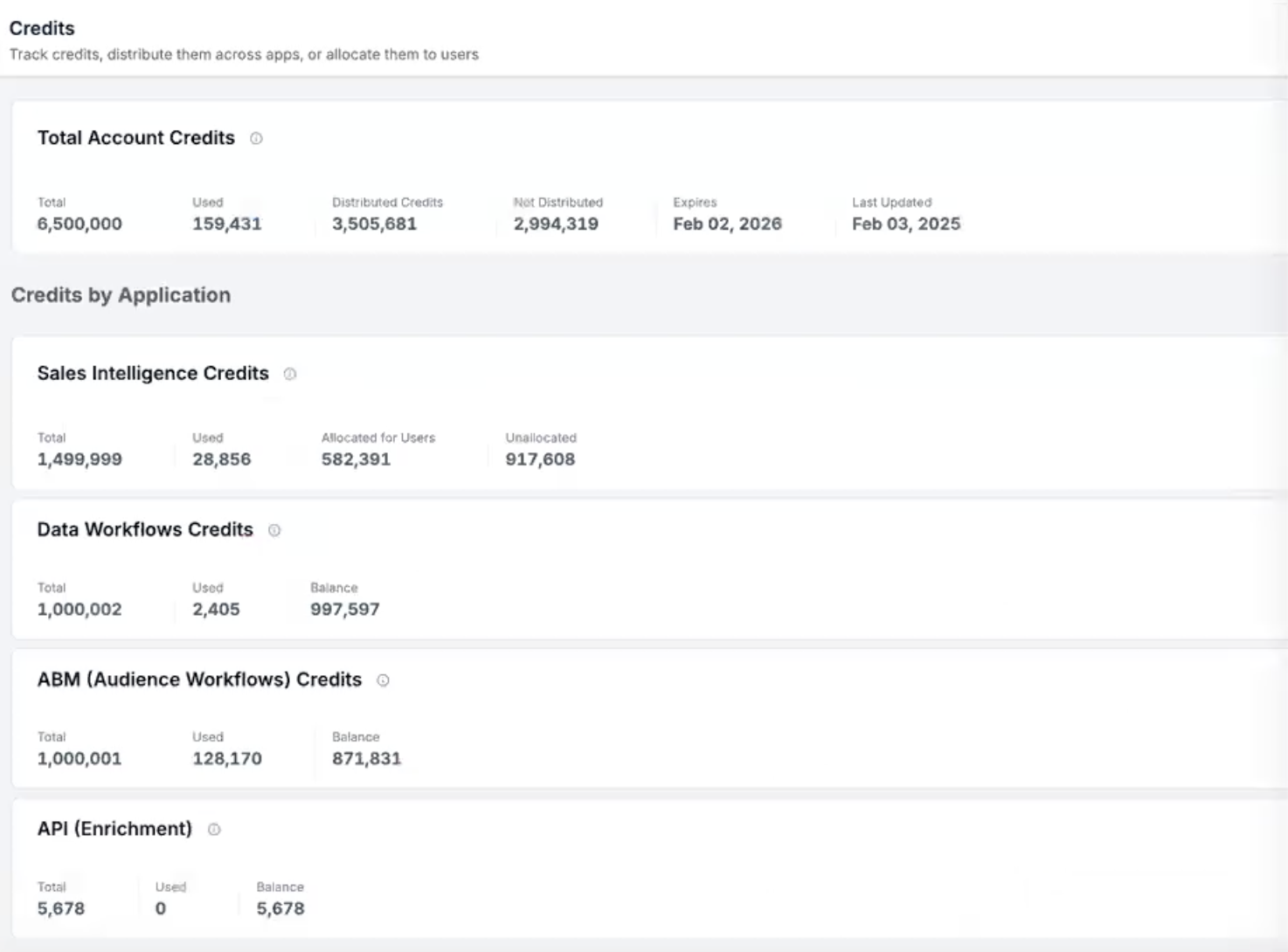This screenshot has height=952, width=1288.
Task: Open Sales Intelligence Credits info icon
Action: [290, 374]
